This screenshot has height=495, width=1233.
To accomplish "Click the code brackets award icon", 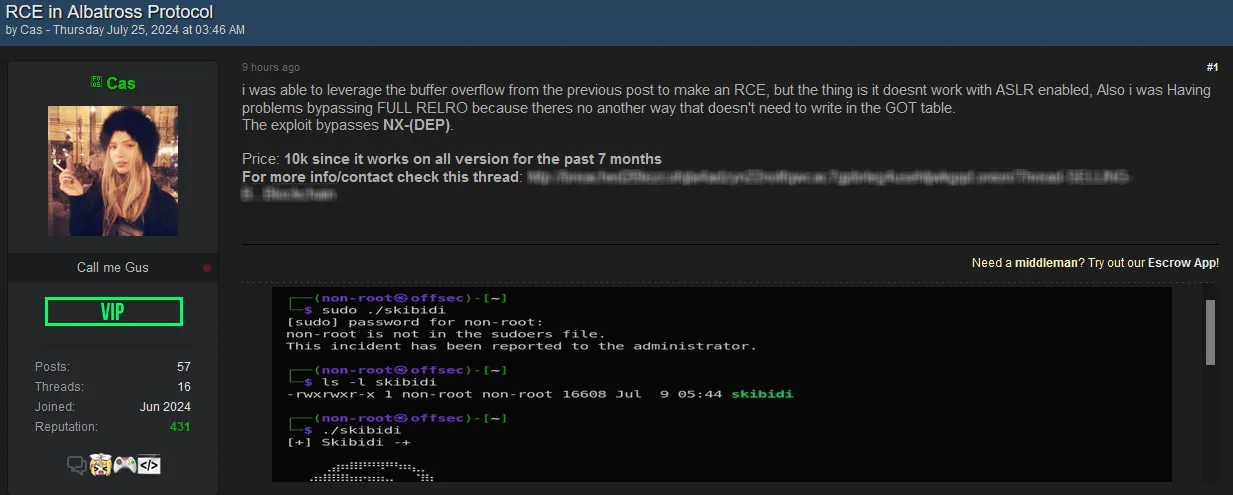I will (x=149, y=465).
